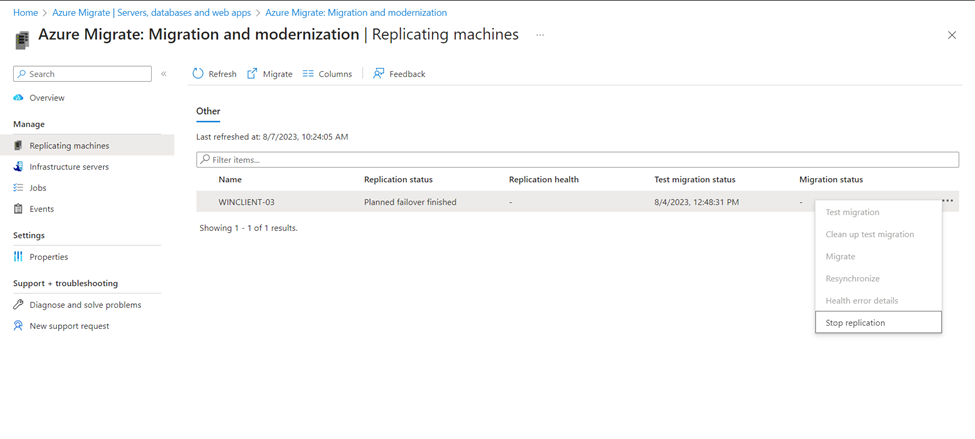This screenshot has width=975, height=439.
Task: Click the Columns icon in toolbar
Action: tap(308, 74)
